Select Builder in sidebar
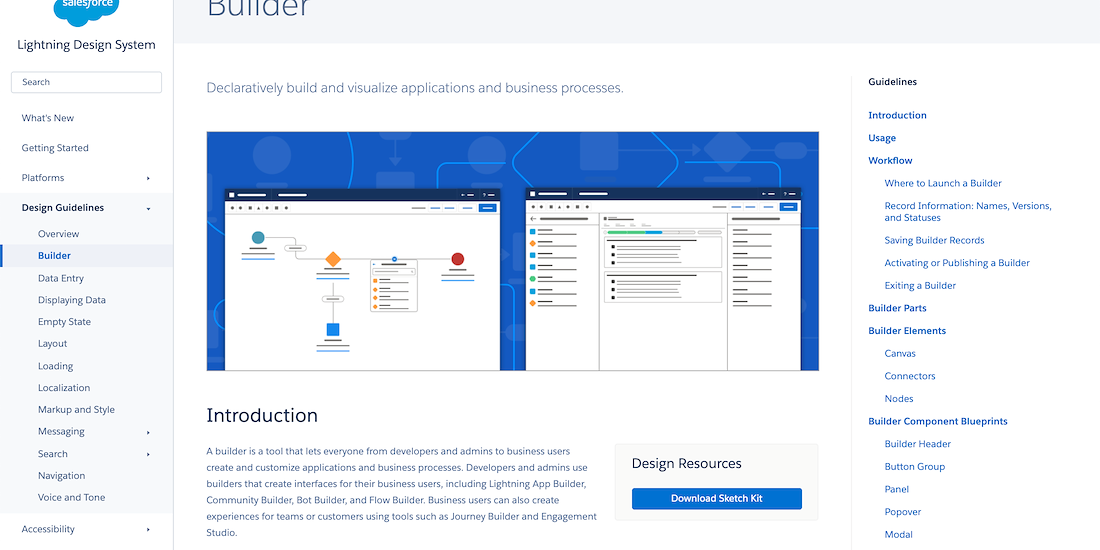Screen dimensions: 1100x550 tap(54, 255)
